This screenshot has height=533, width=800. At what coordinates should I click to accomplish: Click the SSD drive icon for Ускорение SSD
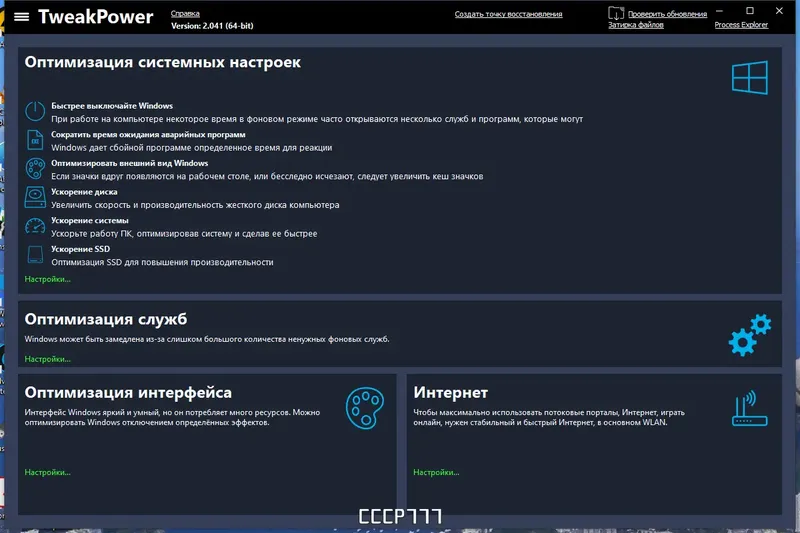(x=35, y=255)
